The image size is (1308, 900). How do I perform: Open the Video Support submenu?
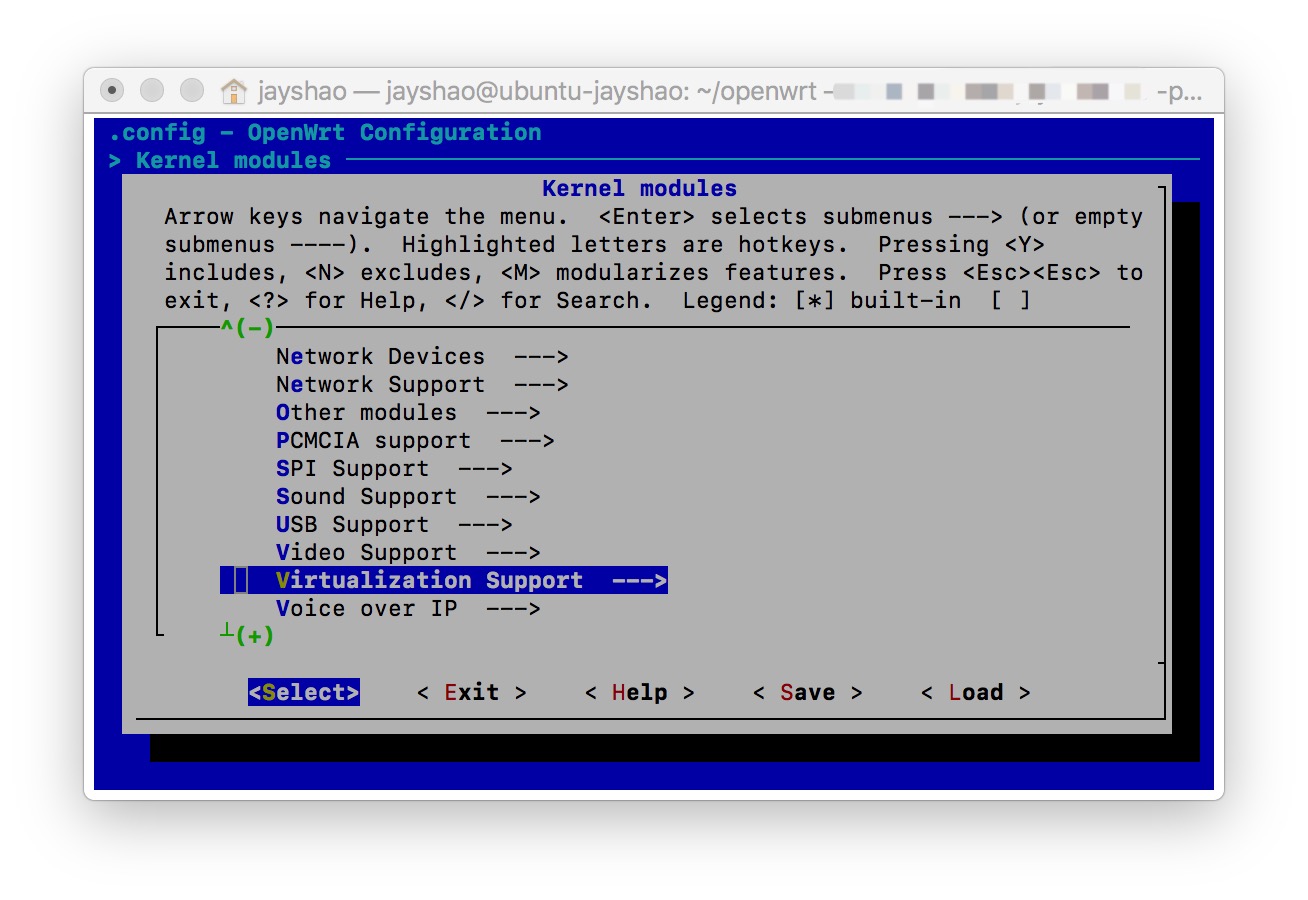(366, 553)
